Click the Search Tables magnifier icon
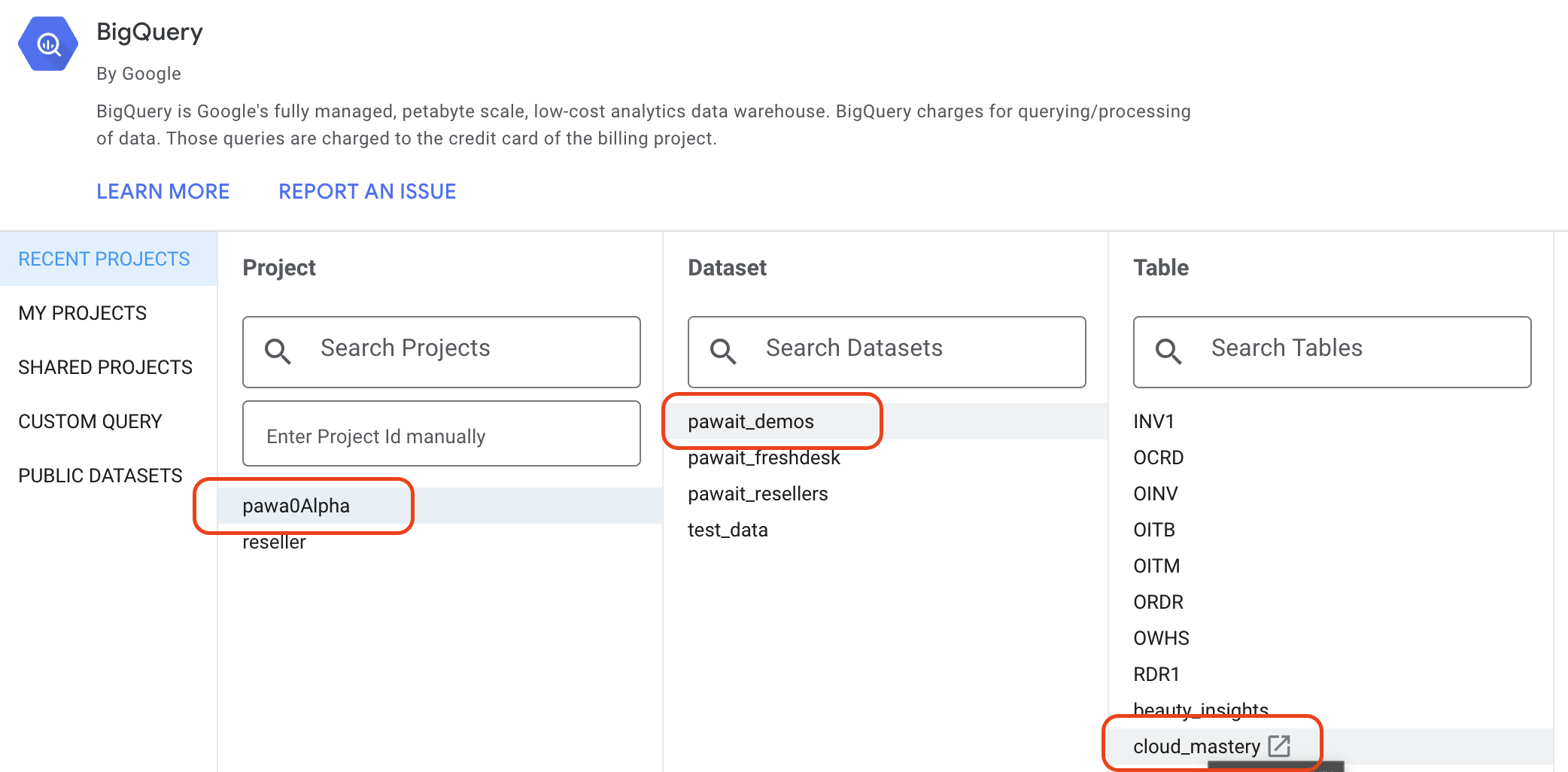Image resolution: width=1568 pixels, height=772 pixels. click(x=1168, y=351)
